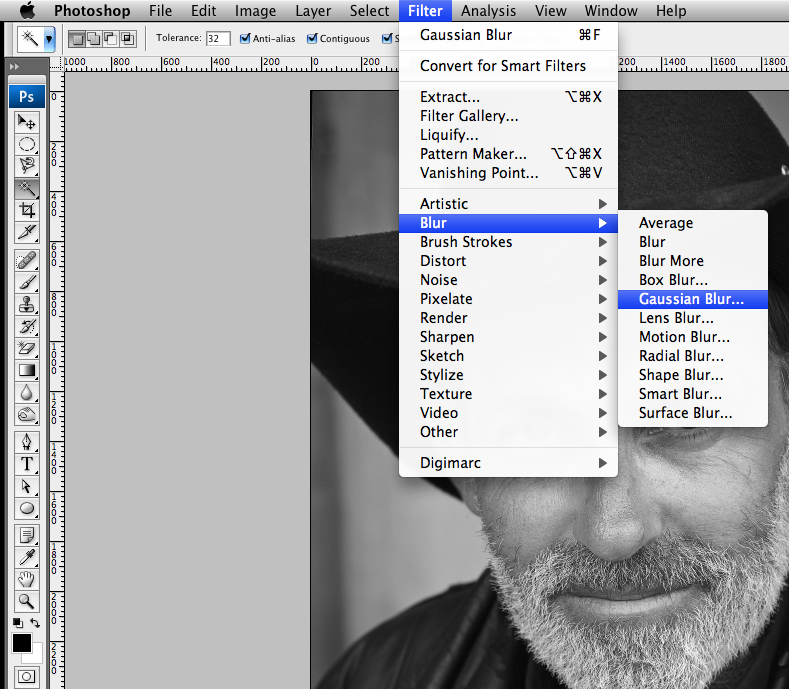Reset default foreground and background colors
Viewport: 789px width, 689px height.
coord(18,623)
